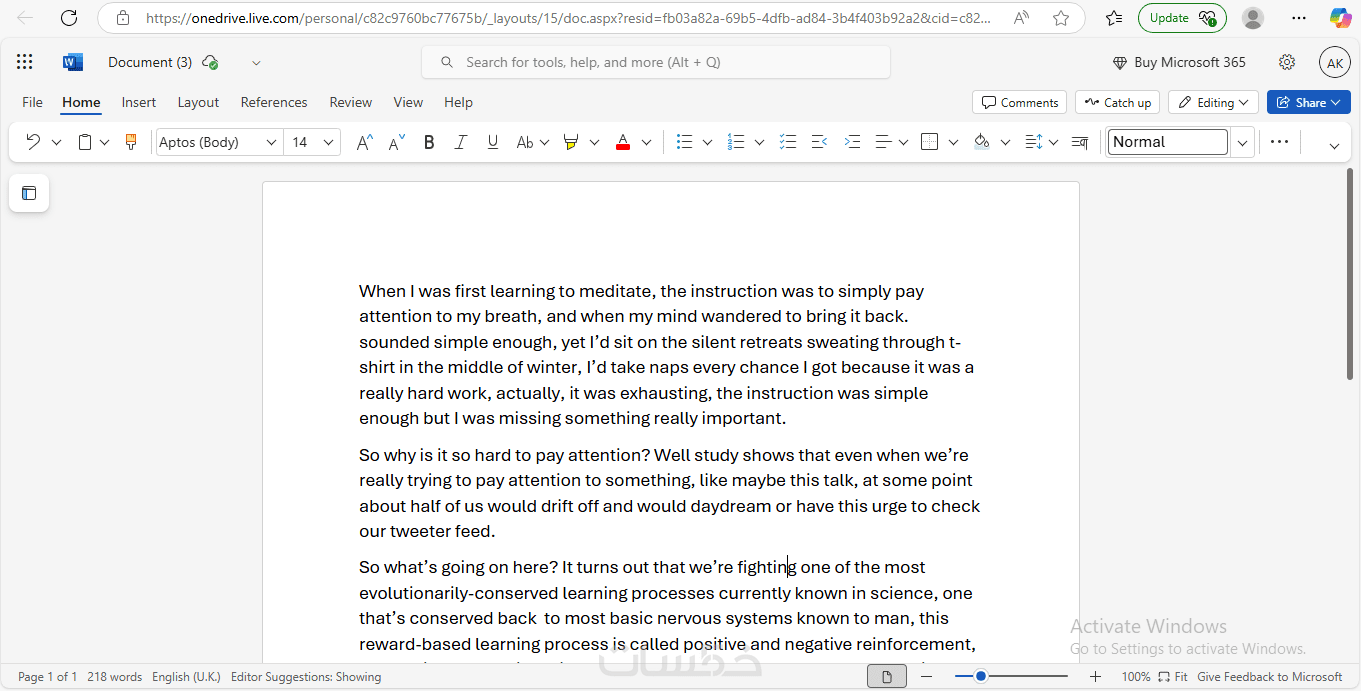
Task: Click the zoom in plus button
Action: (1095, 677)
